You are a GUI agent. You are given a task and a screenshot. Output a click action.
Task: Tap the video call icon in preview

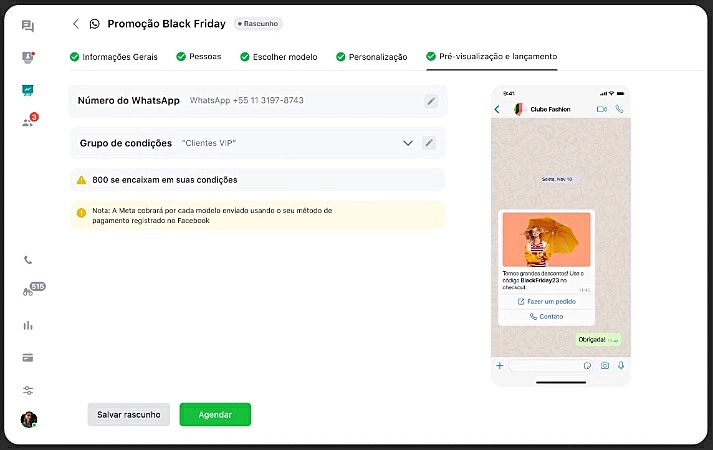(x=602, y=109)
